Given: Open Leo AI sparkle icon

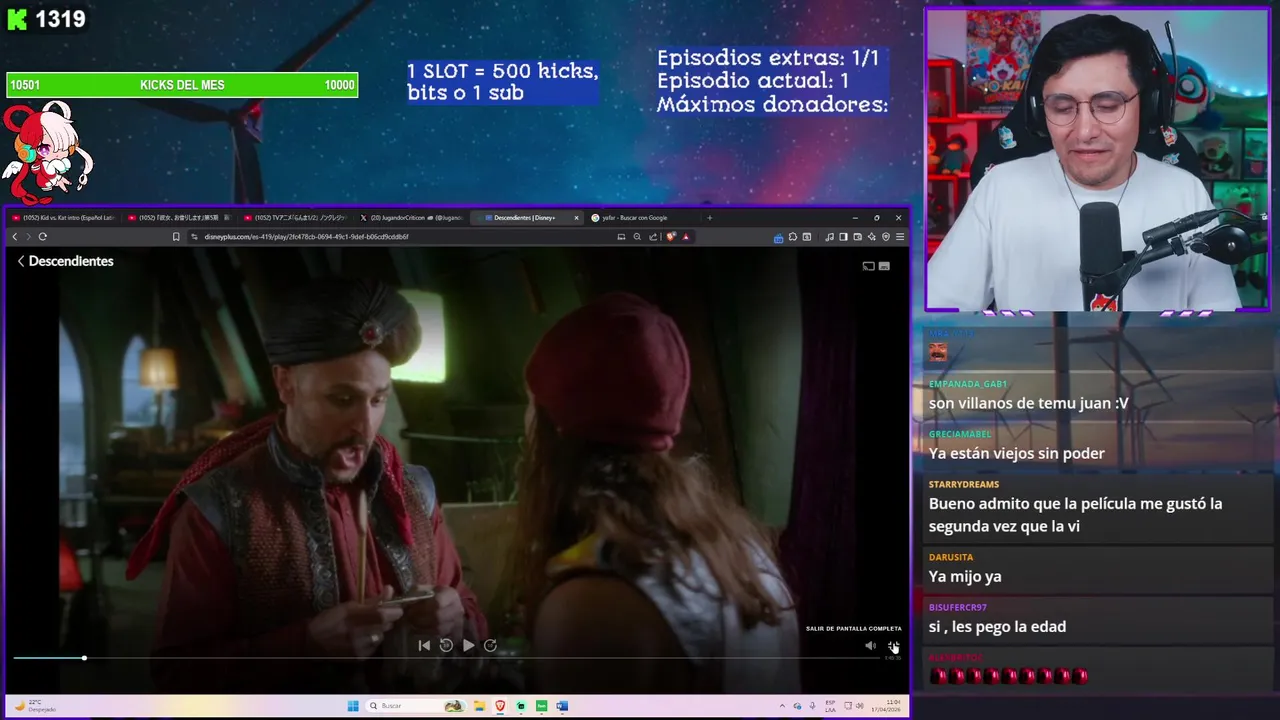Looking at the screenshot, I should click(872, 237).
